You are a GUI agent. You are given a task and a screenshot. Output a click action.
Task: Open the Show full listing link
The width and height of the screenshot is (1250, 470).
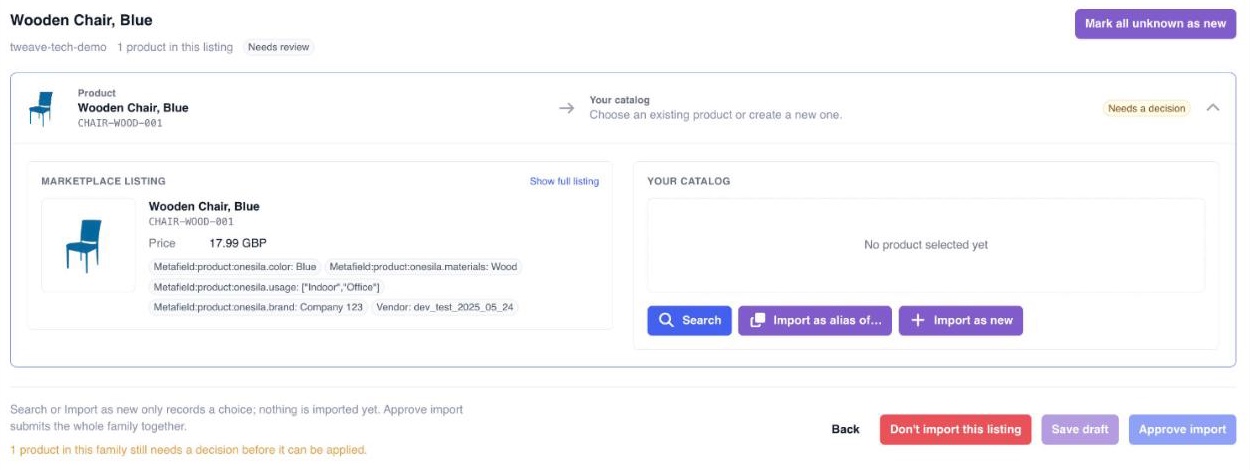(564, 181)
